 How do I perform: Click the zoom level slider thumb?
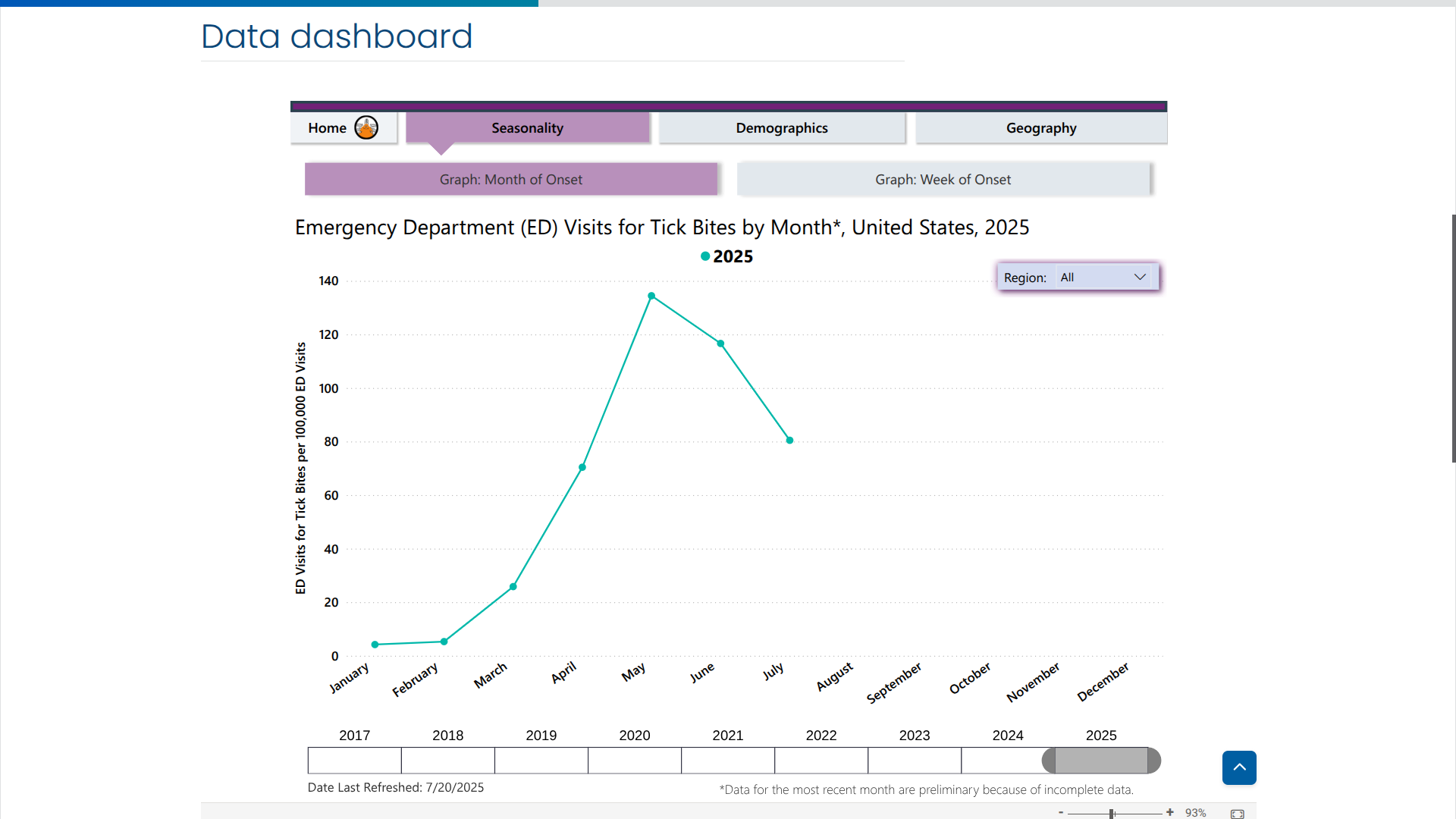pyautogui.click(x=1112, y=814)
